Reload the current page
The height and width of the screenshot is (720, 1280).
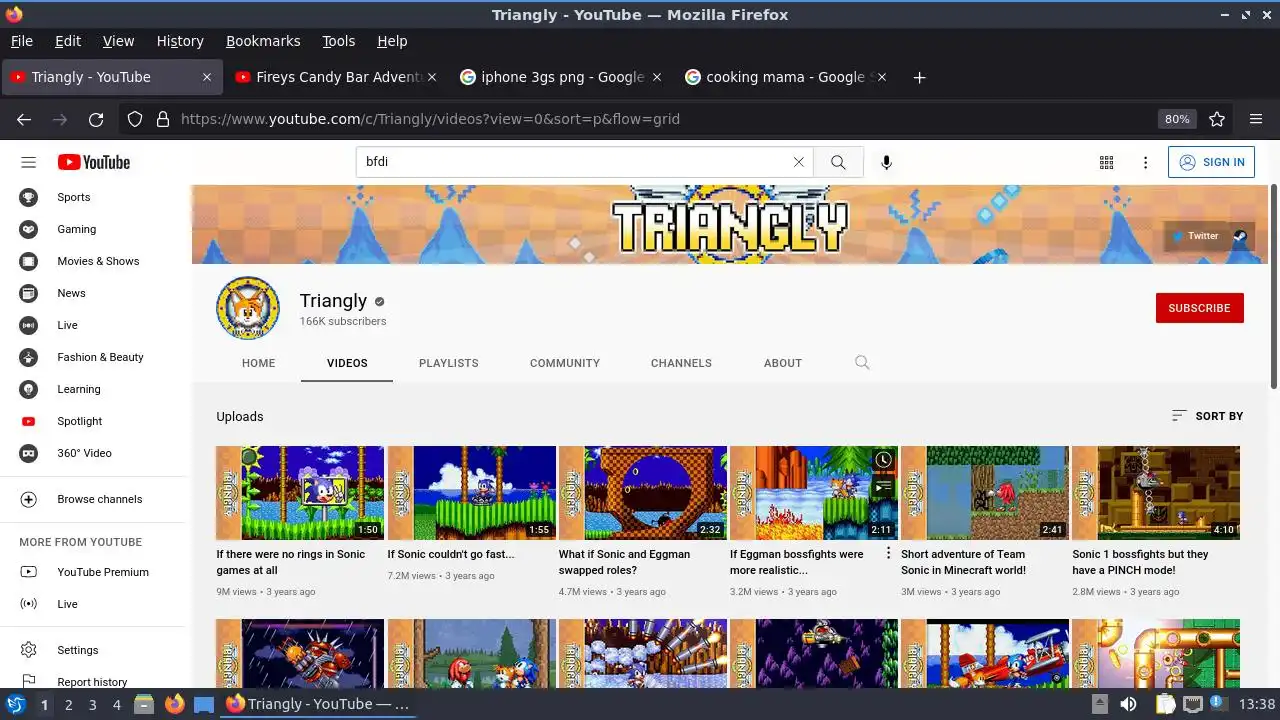coord(96,119)
